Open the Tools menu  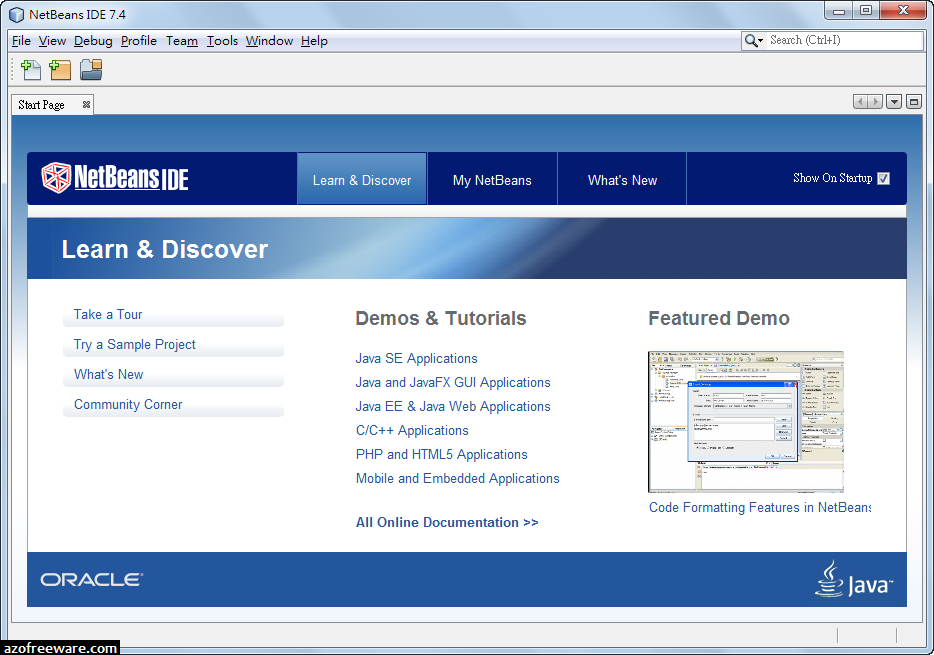(x=222, y=41)
